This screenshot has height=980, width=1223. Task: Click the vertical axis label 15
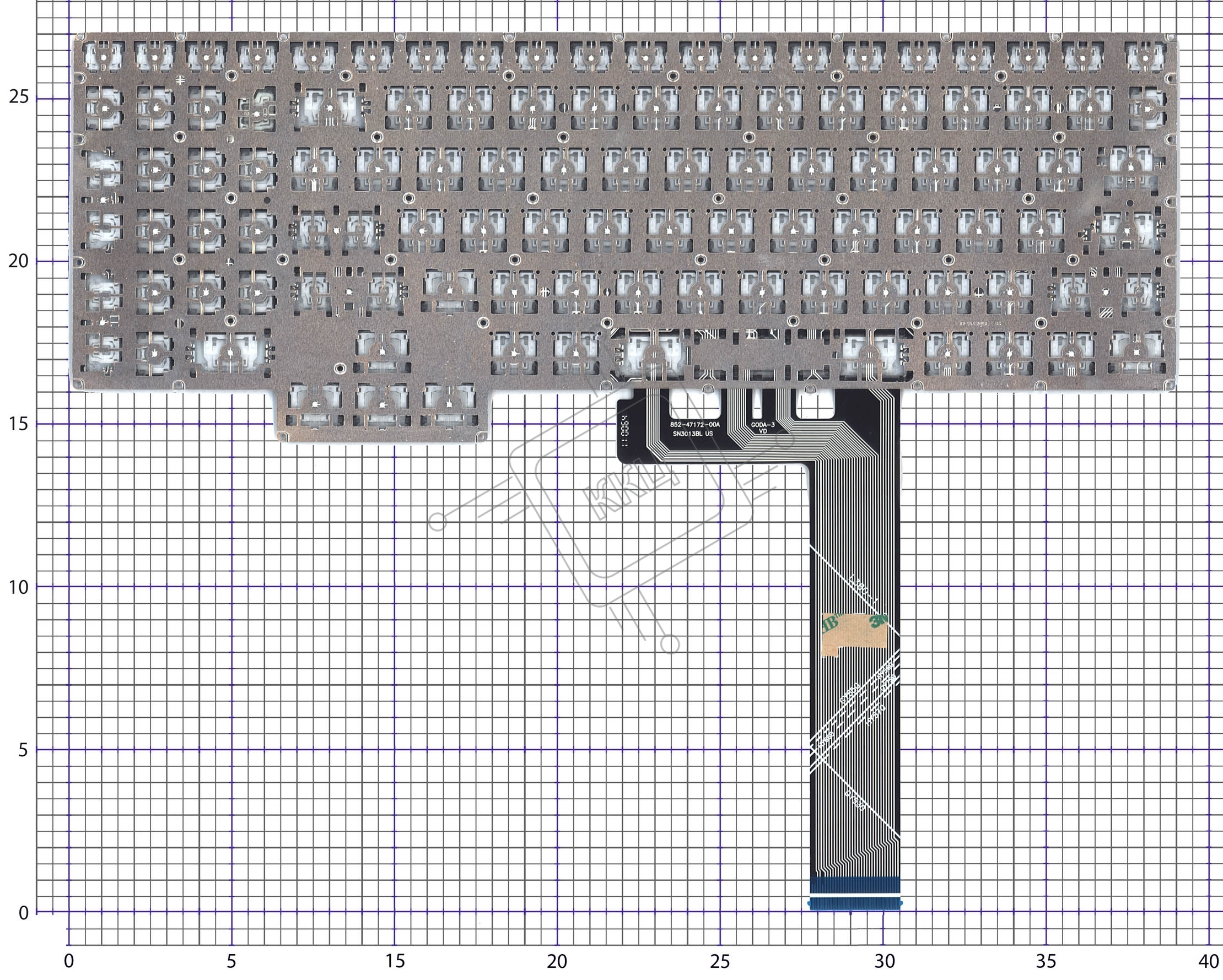click(19, 424)
